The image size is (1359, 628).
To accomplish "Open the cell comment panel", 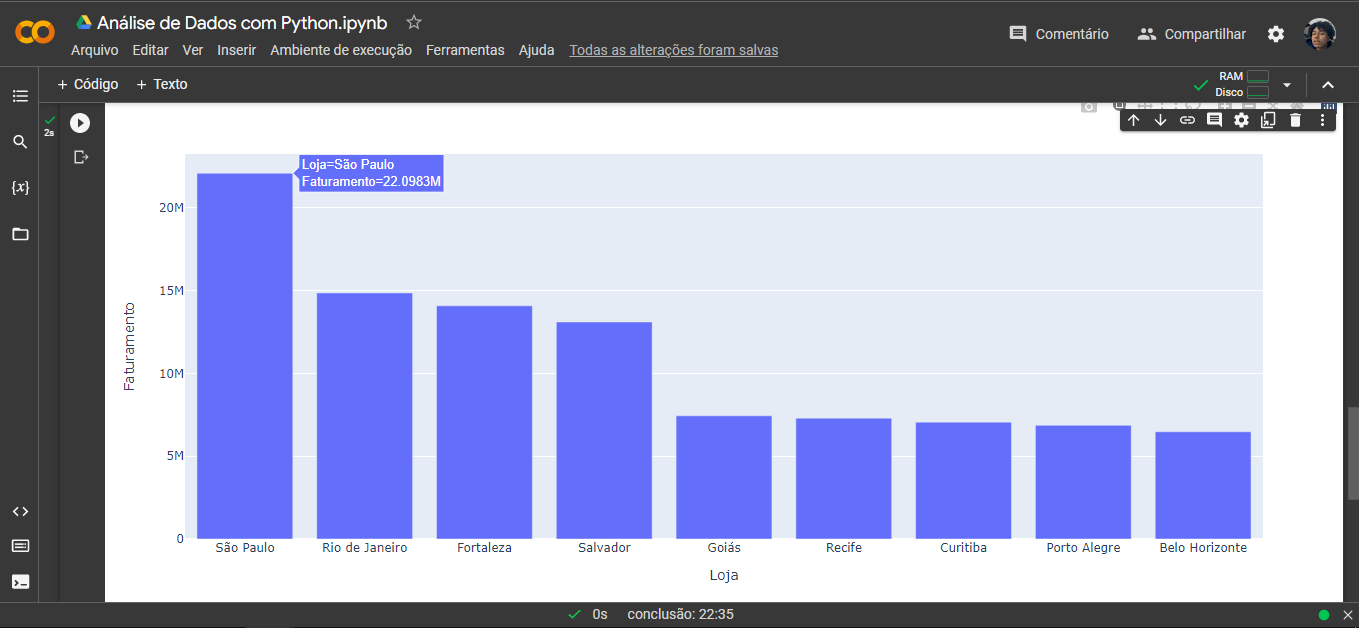I will (x=1214, y=119).
